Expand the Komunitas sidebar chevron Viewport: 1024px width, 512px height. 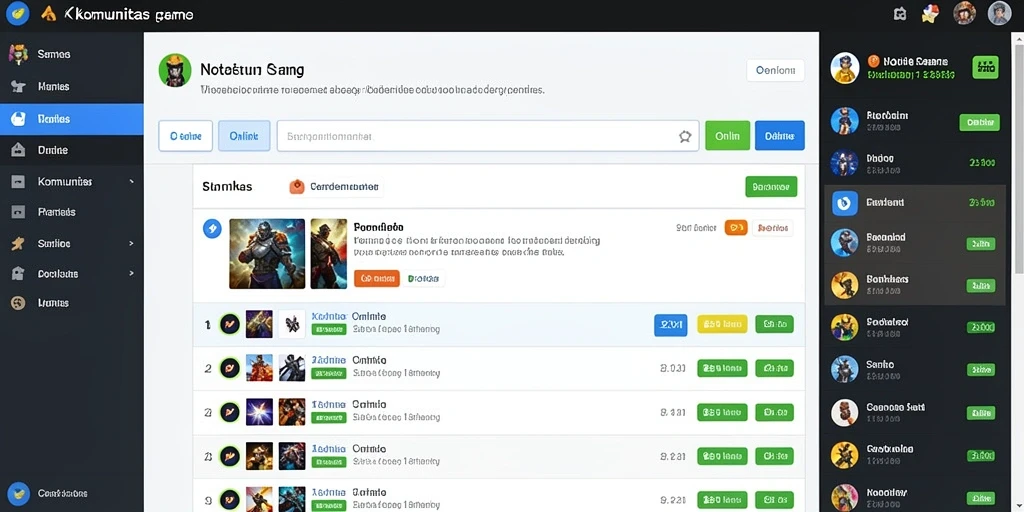(131, 182)
